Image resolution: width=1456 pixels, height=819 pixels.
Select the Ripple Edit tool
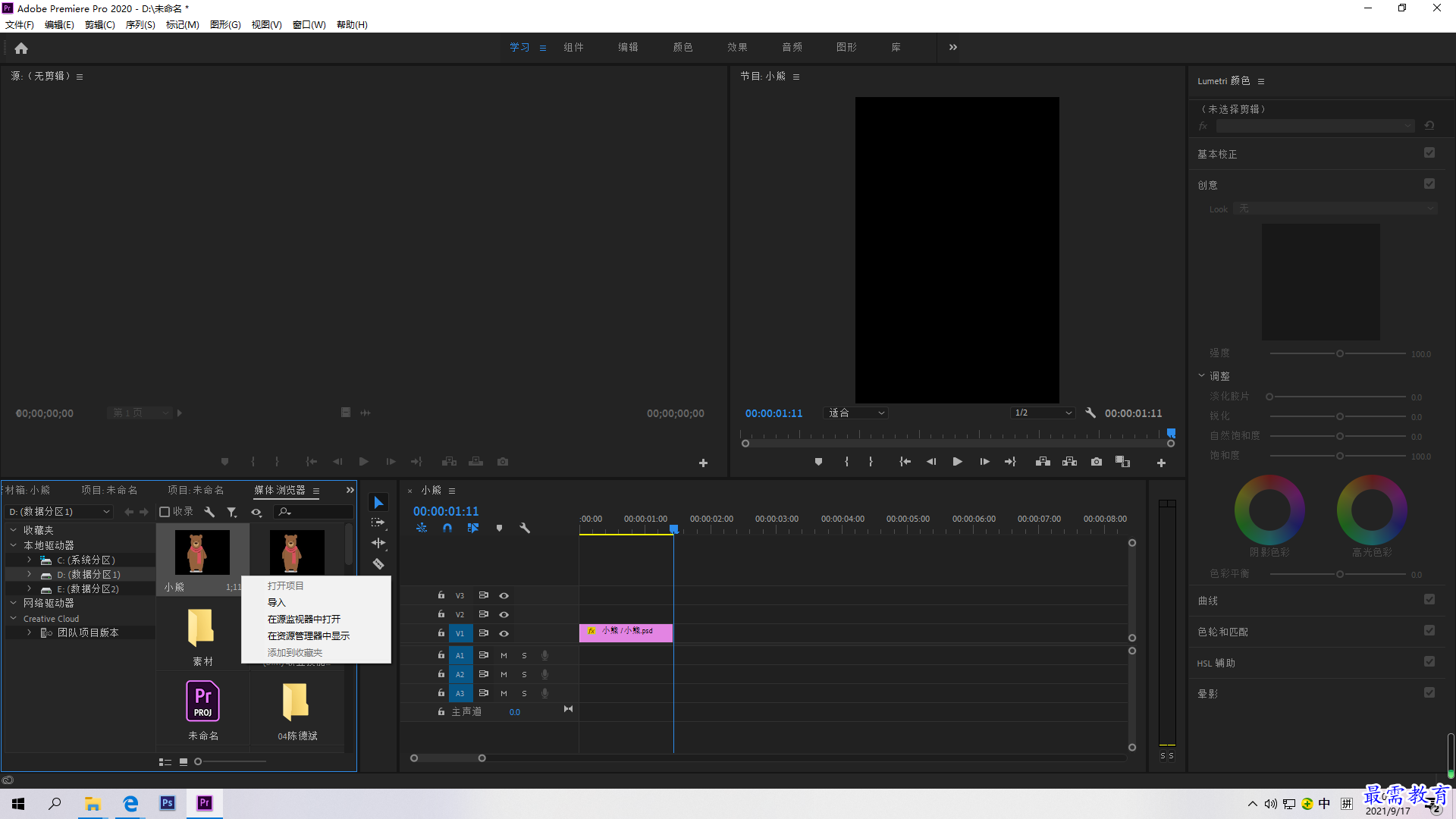378,543
